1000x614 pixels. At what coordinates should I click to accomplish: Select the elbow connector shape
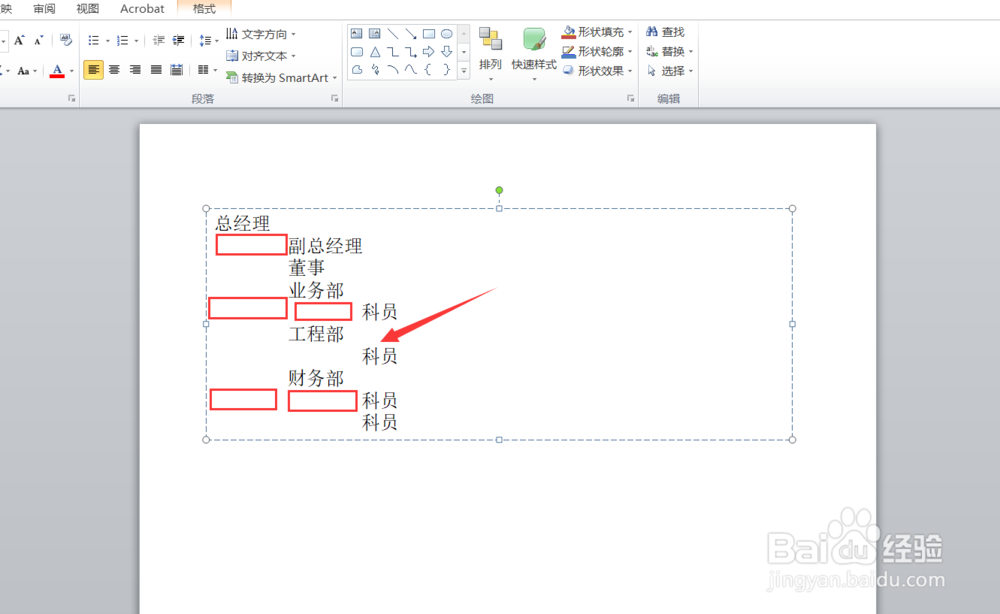point(393,52)
